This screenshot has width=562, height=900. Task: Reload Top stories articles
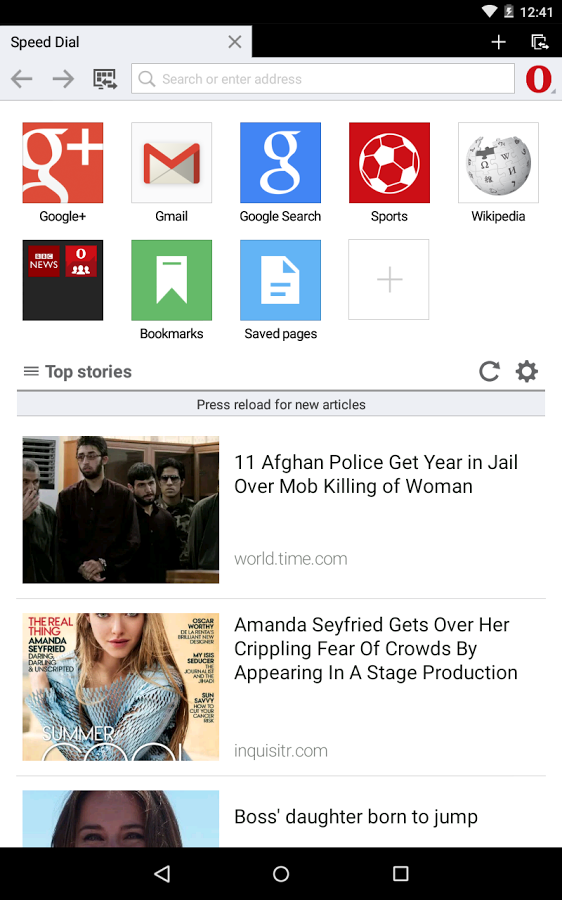point(489,371)
